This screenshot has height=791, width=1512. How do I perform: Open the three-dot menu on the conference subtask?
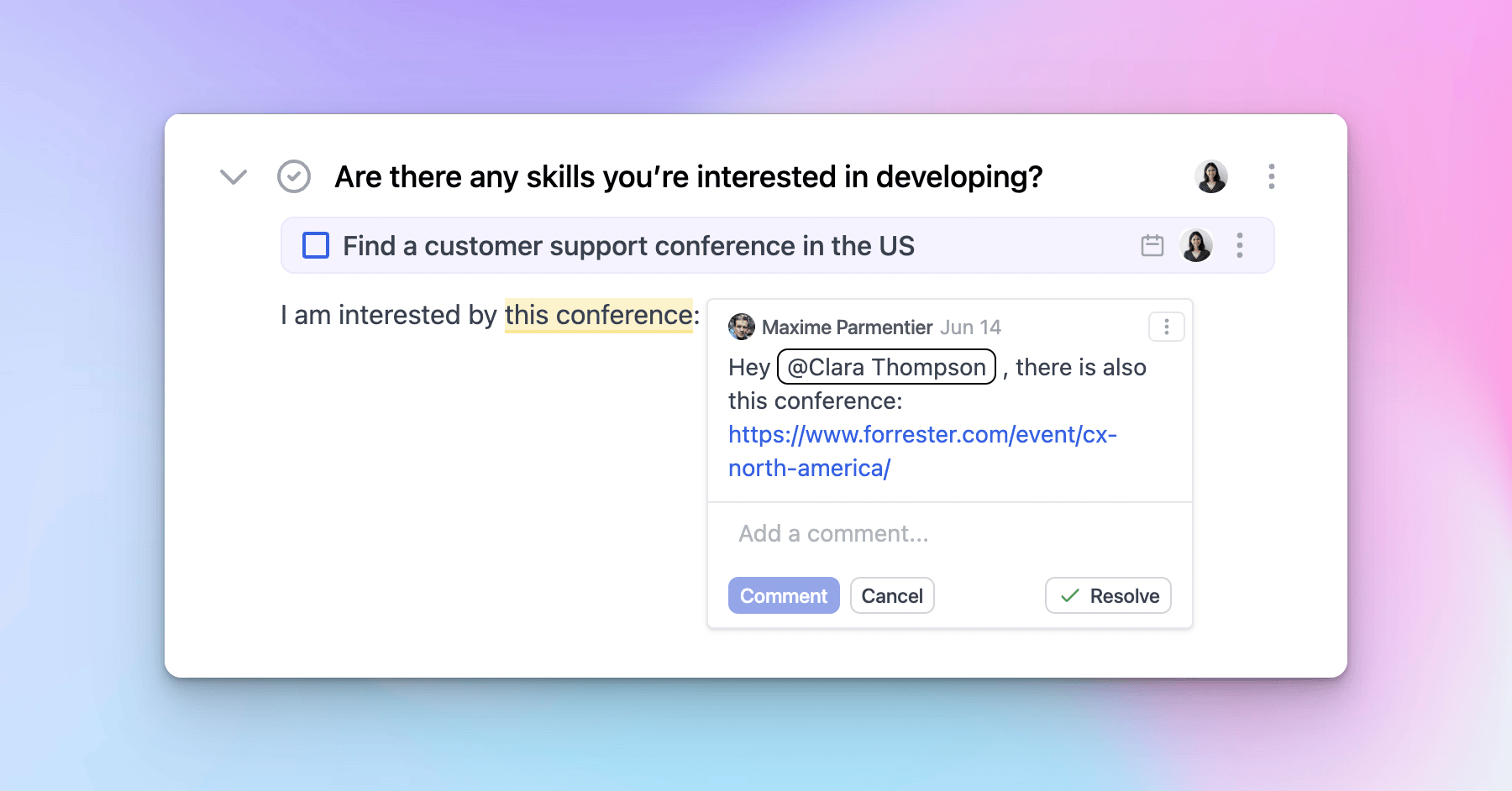tap(1239, 245)
